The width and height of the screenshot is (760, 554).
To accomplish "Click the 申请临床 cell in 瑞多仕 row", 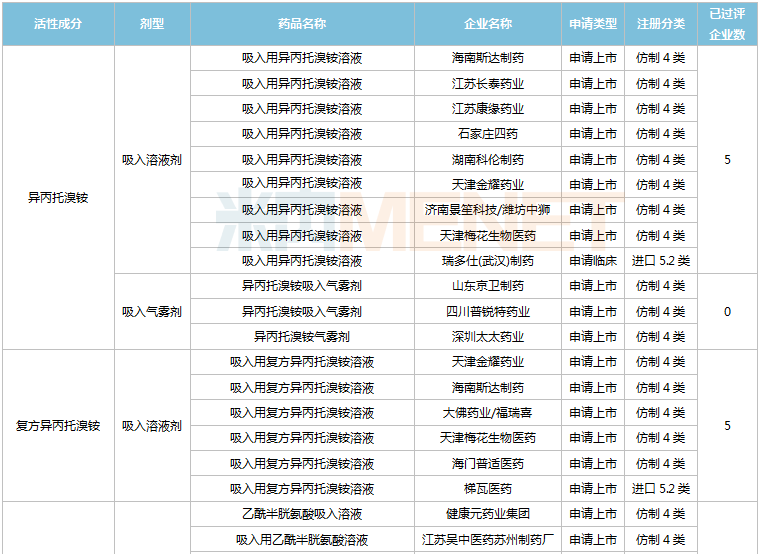I will coord(593,261).
